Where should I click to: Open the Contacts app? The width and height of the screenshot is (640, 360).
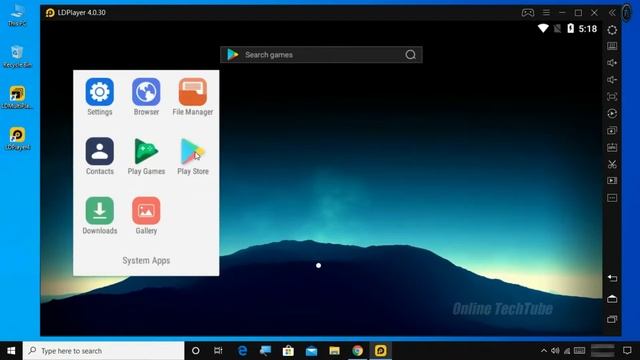(100, 151)
